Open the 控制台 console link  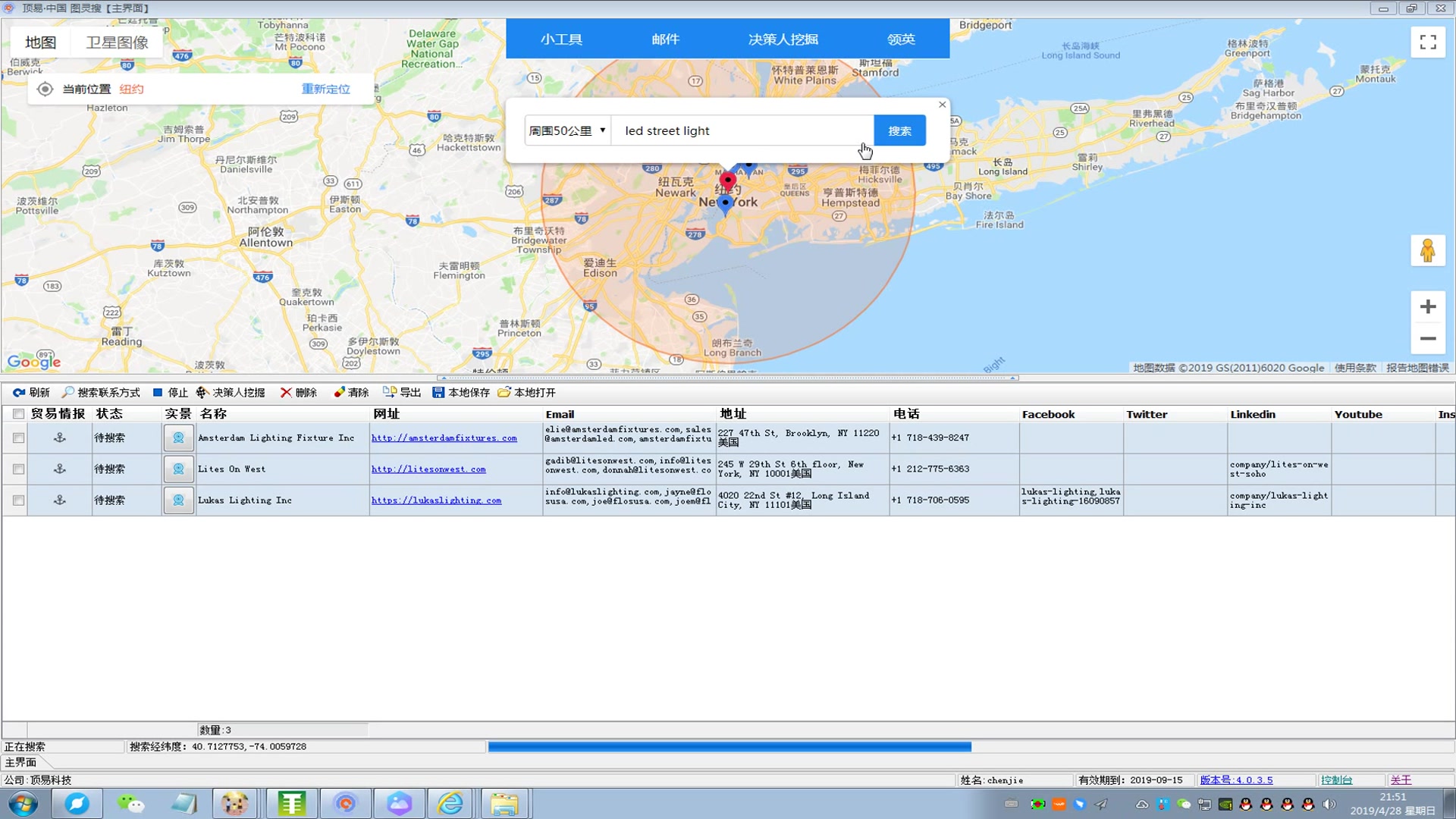[1336, 780]
